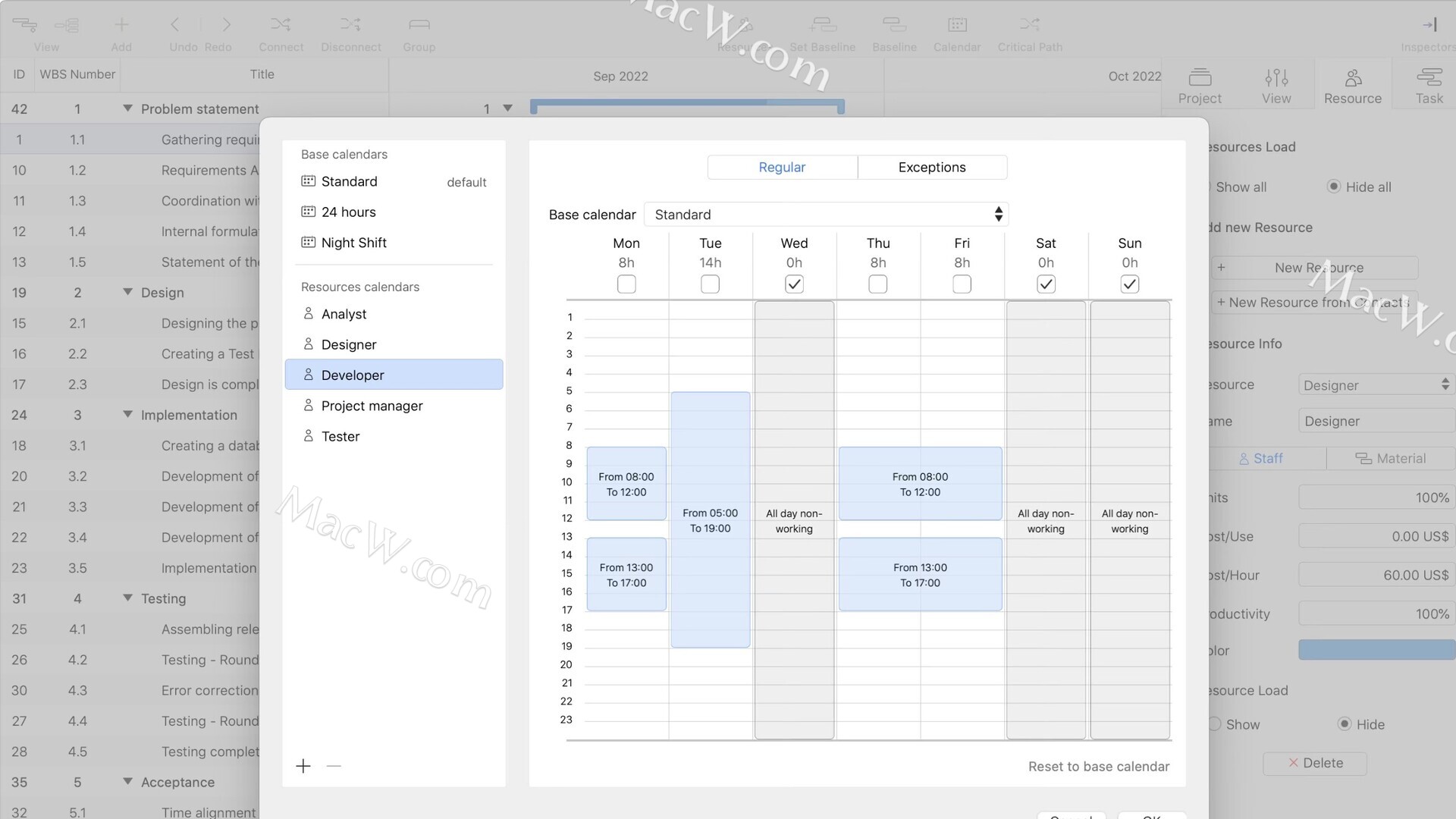Click the Delete resource button
This screenshot has width=1456, height=819.
[x=1315, y=764]
